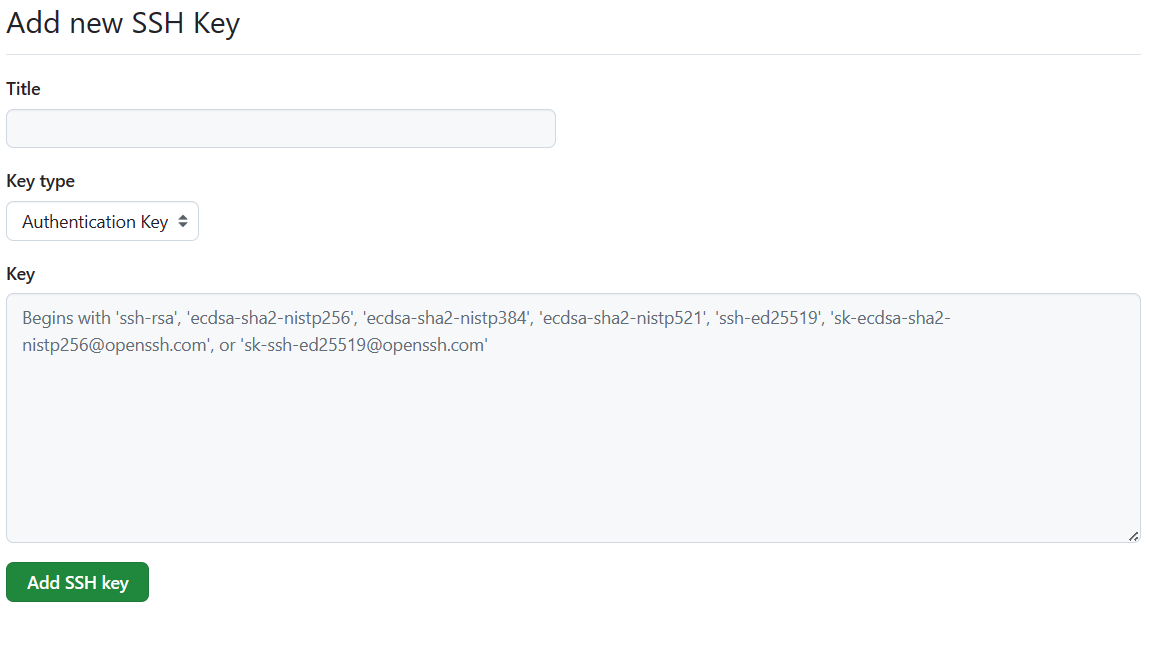Click placeholder text 'ecdsa-sha2-nistp256' in Key field
The image size is (1161, 652).
click(x=269, y=319)
